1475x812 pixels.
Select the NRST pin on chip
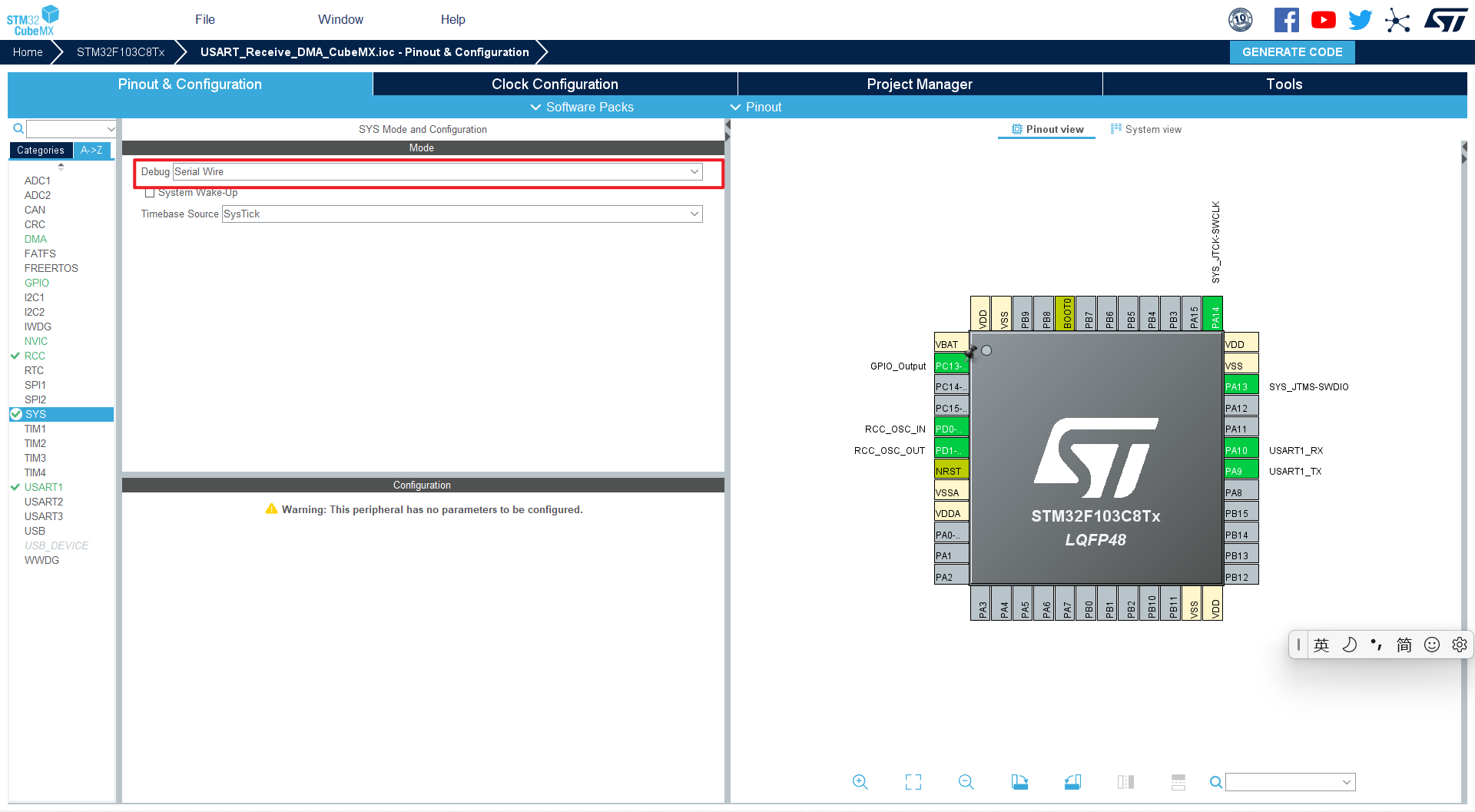coord(951,471)
